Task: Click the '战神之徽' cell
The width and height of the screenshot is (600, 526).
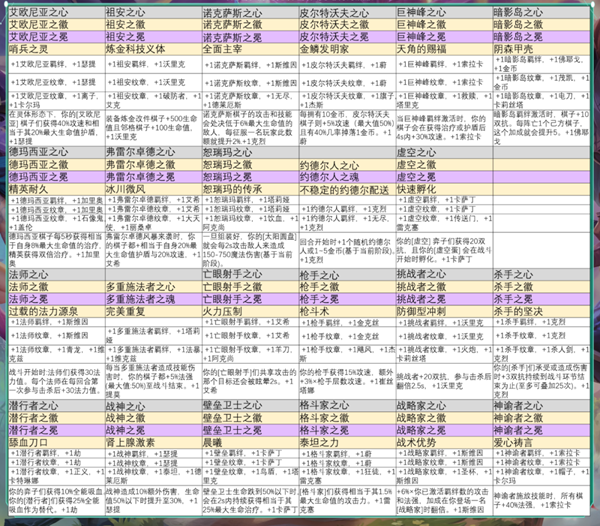Action: [153, 418]
